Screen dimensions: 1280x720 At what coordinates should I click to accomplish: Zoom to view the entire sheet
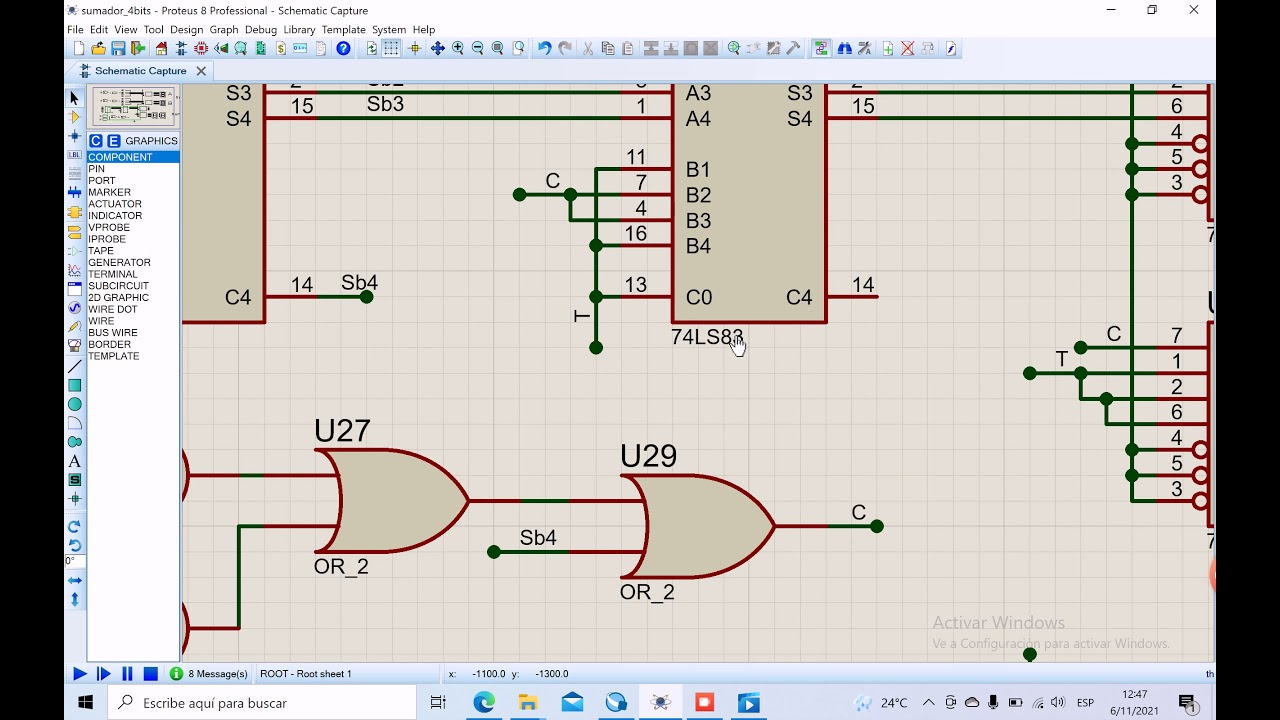tap(497, 48)
